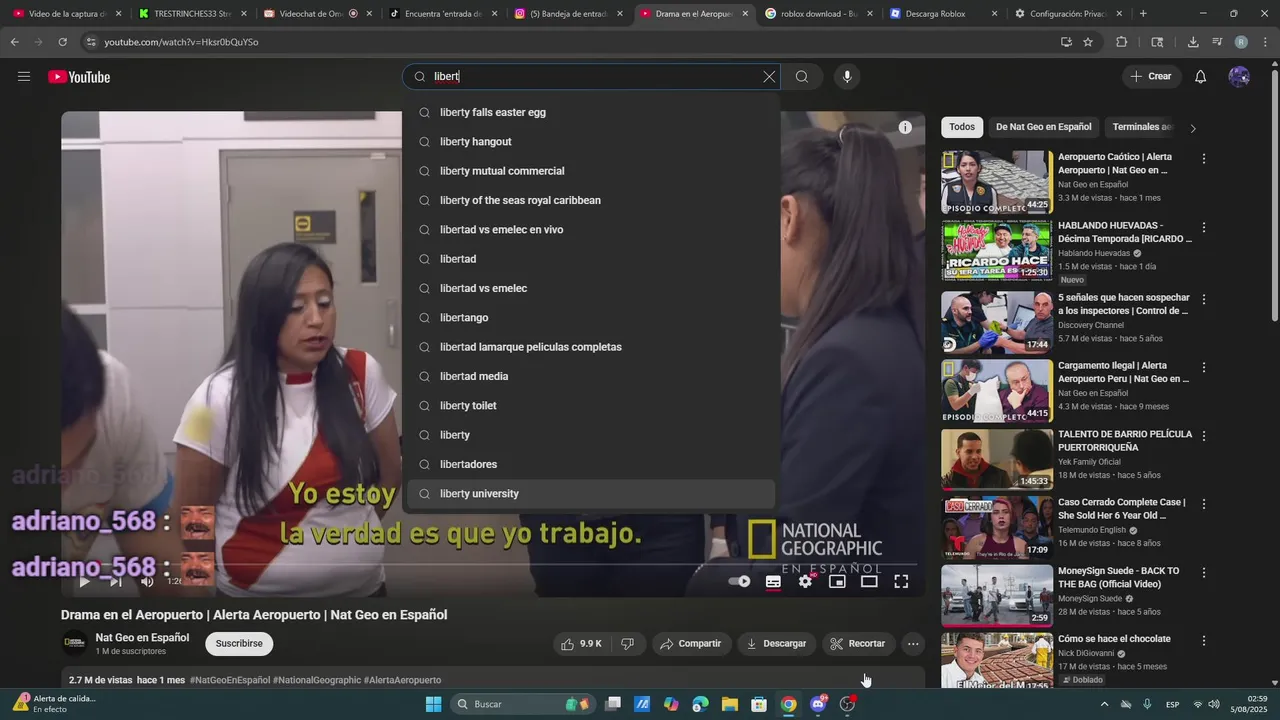Open File Explorer from taskbar
Image resolution: width=1280 pixels, height=720 pixels.
tap(729, 704)
